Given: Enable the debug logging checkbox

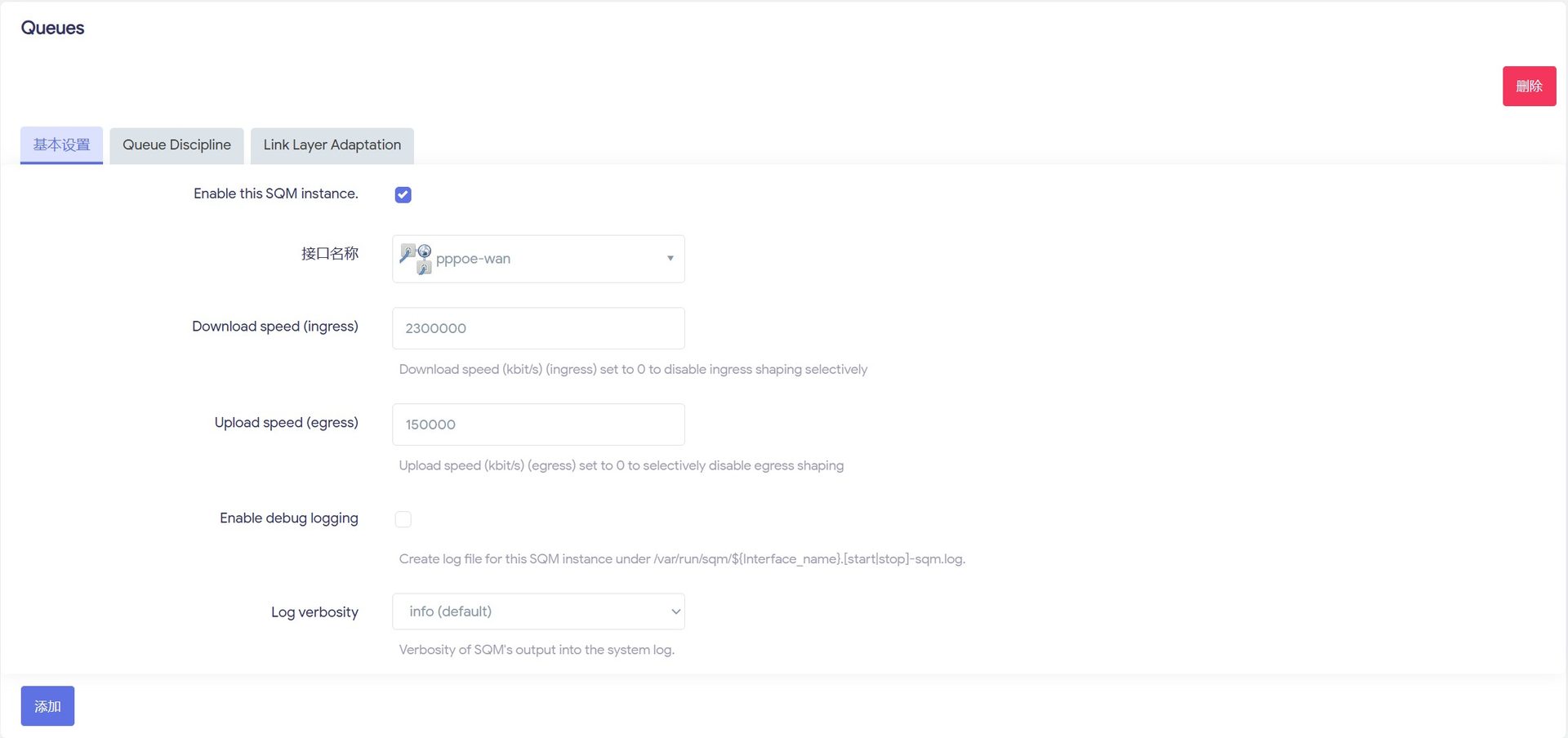Looking at the screenshot, I should pos(403,519).
